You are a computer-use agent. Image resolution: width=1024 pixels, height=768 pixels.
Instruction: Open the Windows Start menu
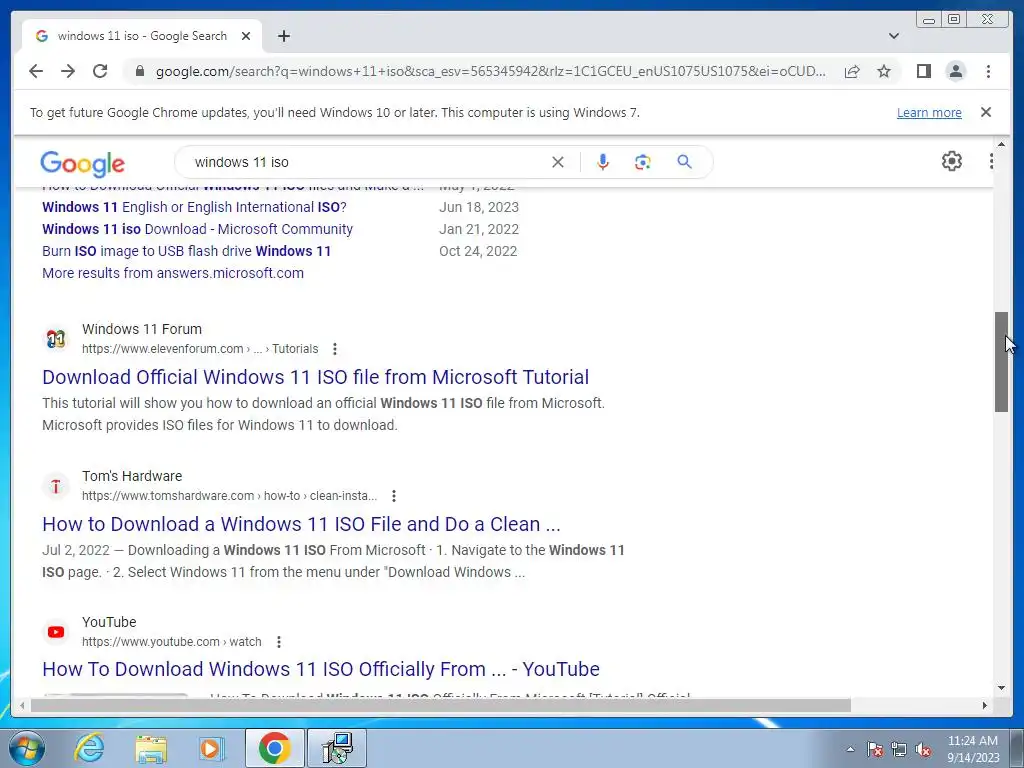click(27, 748)
